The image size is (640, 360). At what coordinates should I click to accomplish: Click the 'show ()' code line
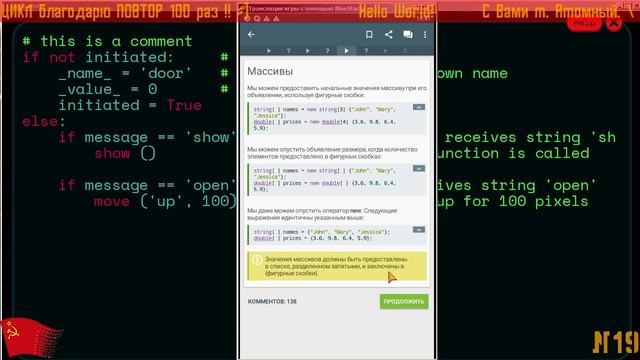[x=125, y=153]
